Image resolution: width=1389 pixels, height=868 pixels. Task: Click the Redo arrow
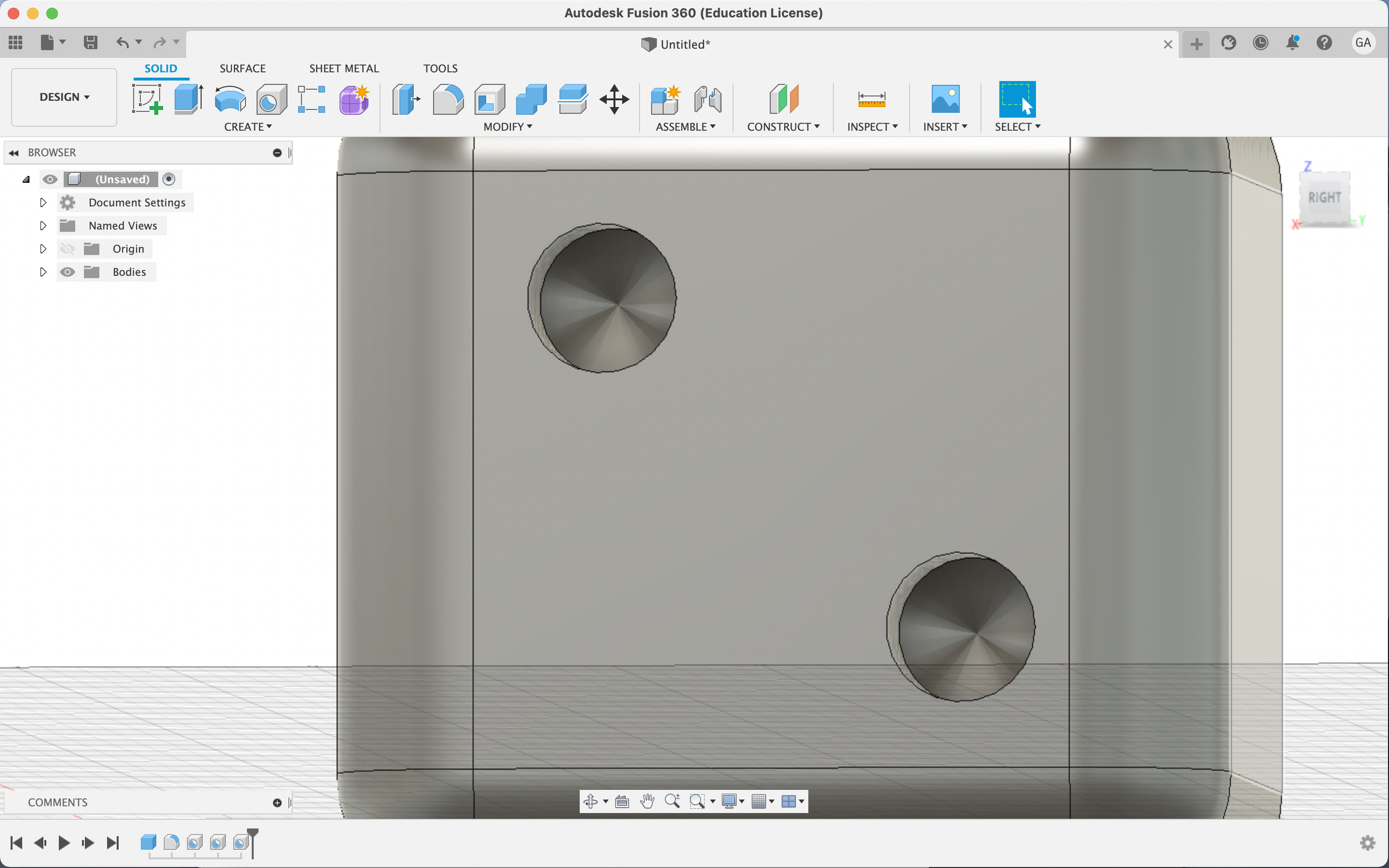tap(160, 42)
